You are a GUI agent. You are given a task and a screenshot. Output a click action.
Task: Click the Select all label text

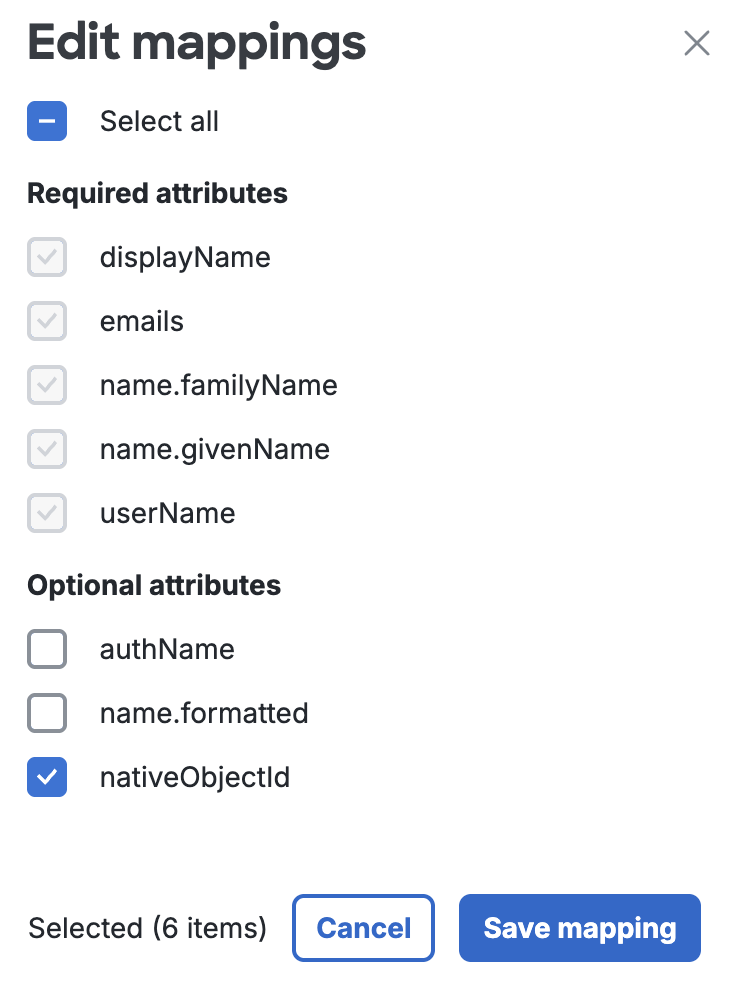tap(159, 120)
